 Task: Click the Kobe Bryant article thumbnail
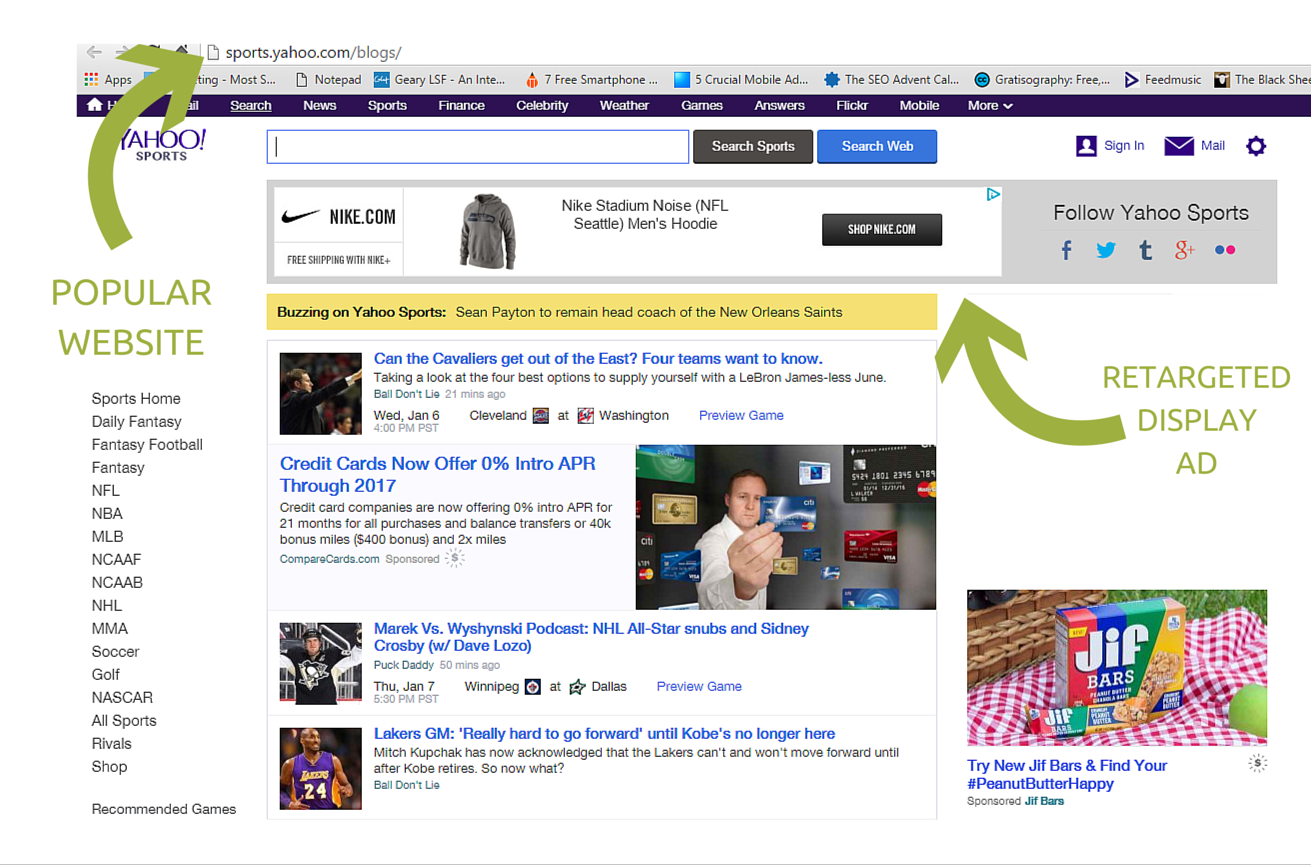coord(320,768)
